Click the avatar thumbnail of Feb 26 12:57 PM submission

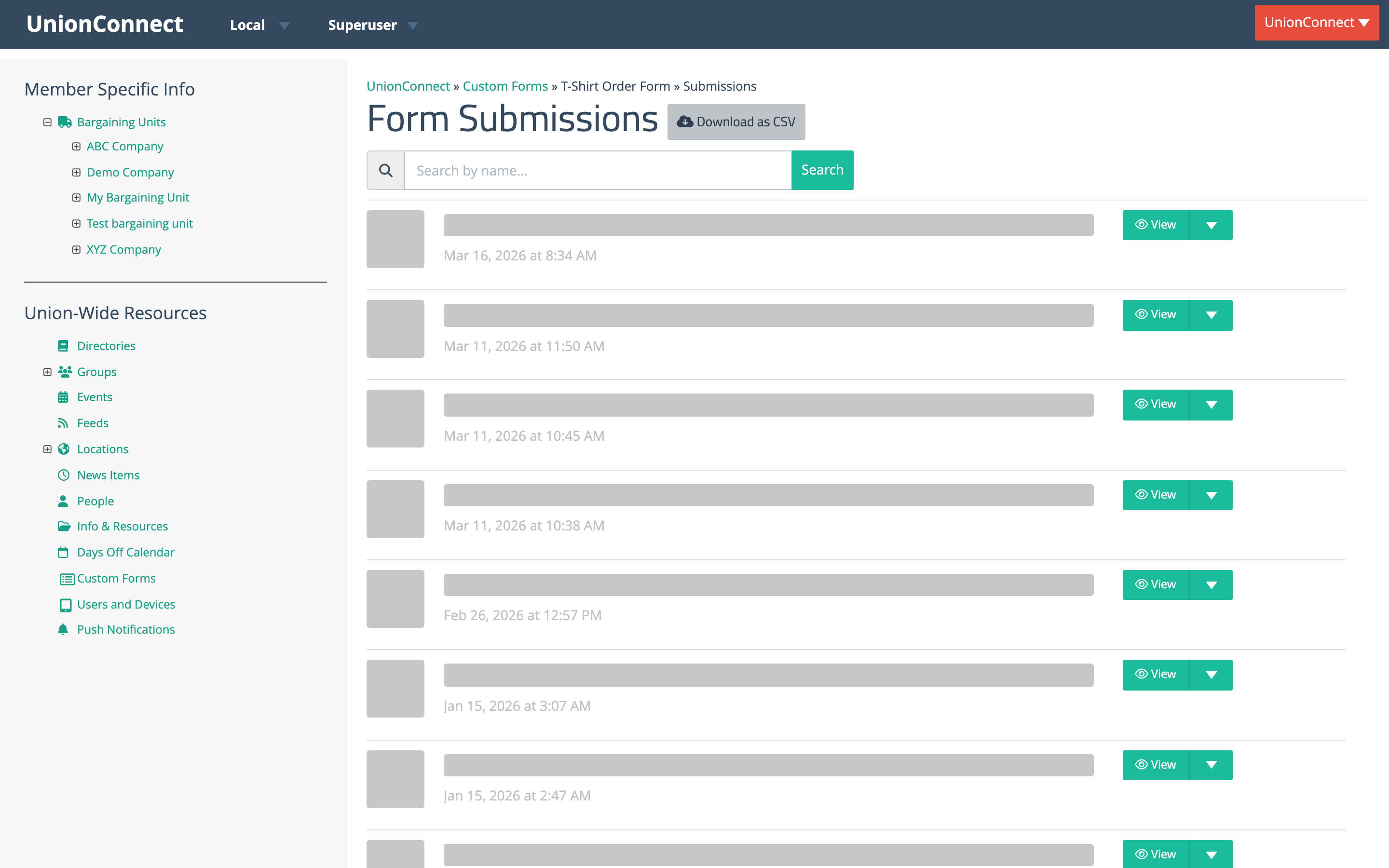395,599
